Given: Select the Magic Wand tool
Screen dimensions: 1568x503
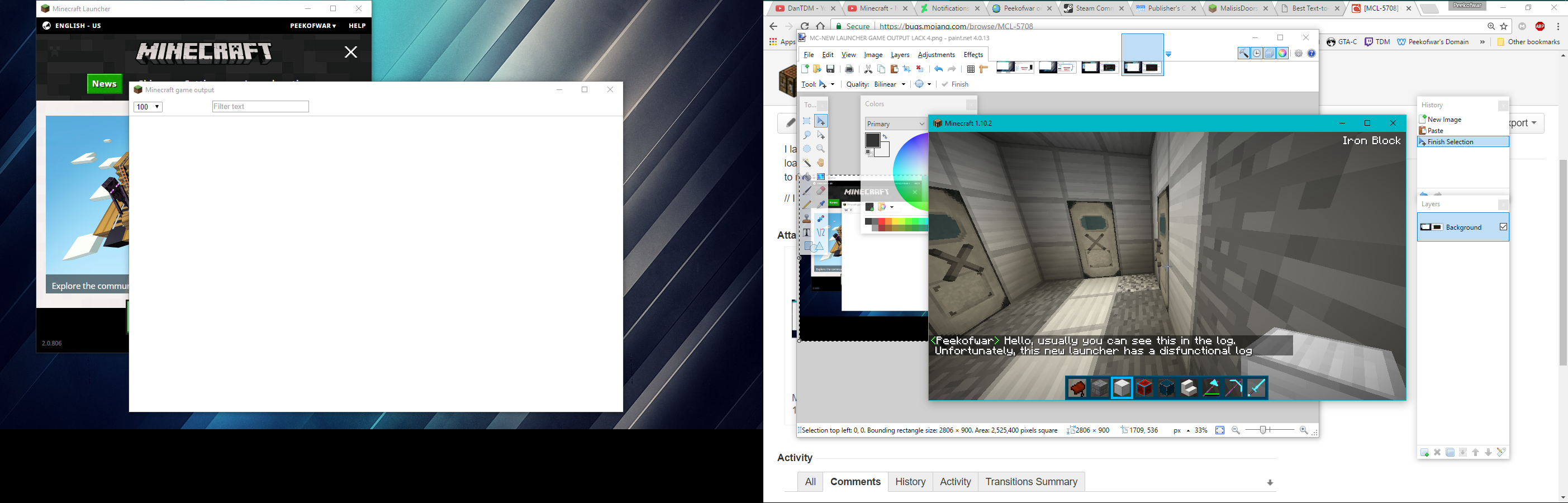Looking at the screenshot, I should (807, 163).
